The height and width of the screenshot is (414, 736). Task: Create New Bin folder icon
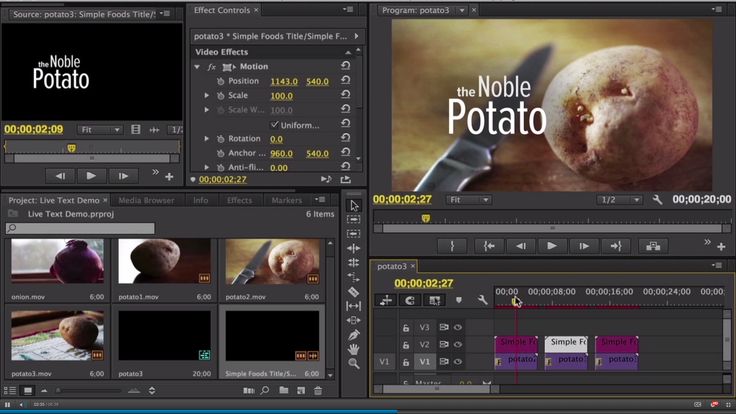click(x=284, y=390)
